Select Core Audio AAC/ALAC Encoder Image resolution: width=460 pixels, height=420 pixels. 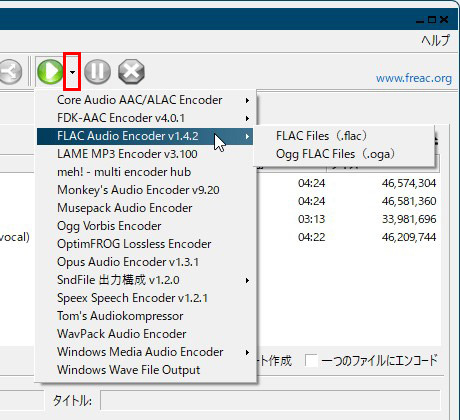coord(145,100)
